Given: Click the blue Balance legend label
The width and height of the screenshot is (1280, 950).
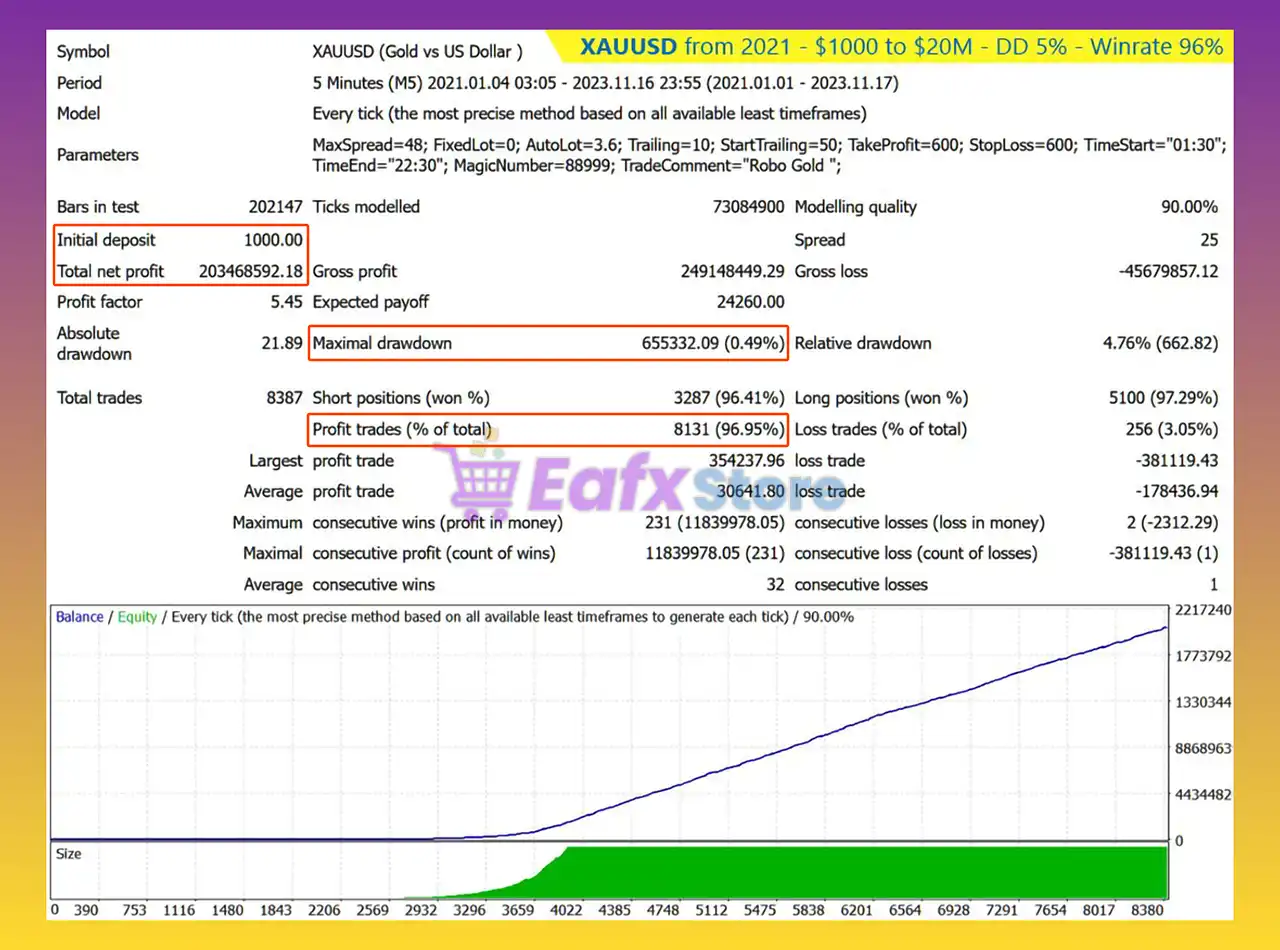Looking at the screenshot, I should [x=79, y=617].
